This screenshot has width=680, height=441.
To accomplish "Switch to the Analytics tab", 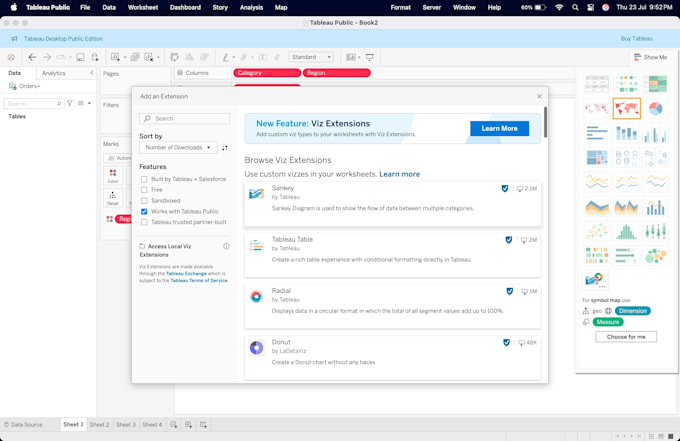I will pyautogui.click(x=53, y=73).
